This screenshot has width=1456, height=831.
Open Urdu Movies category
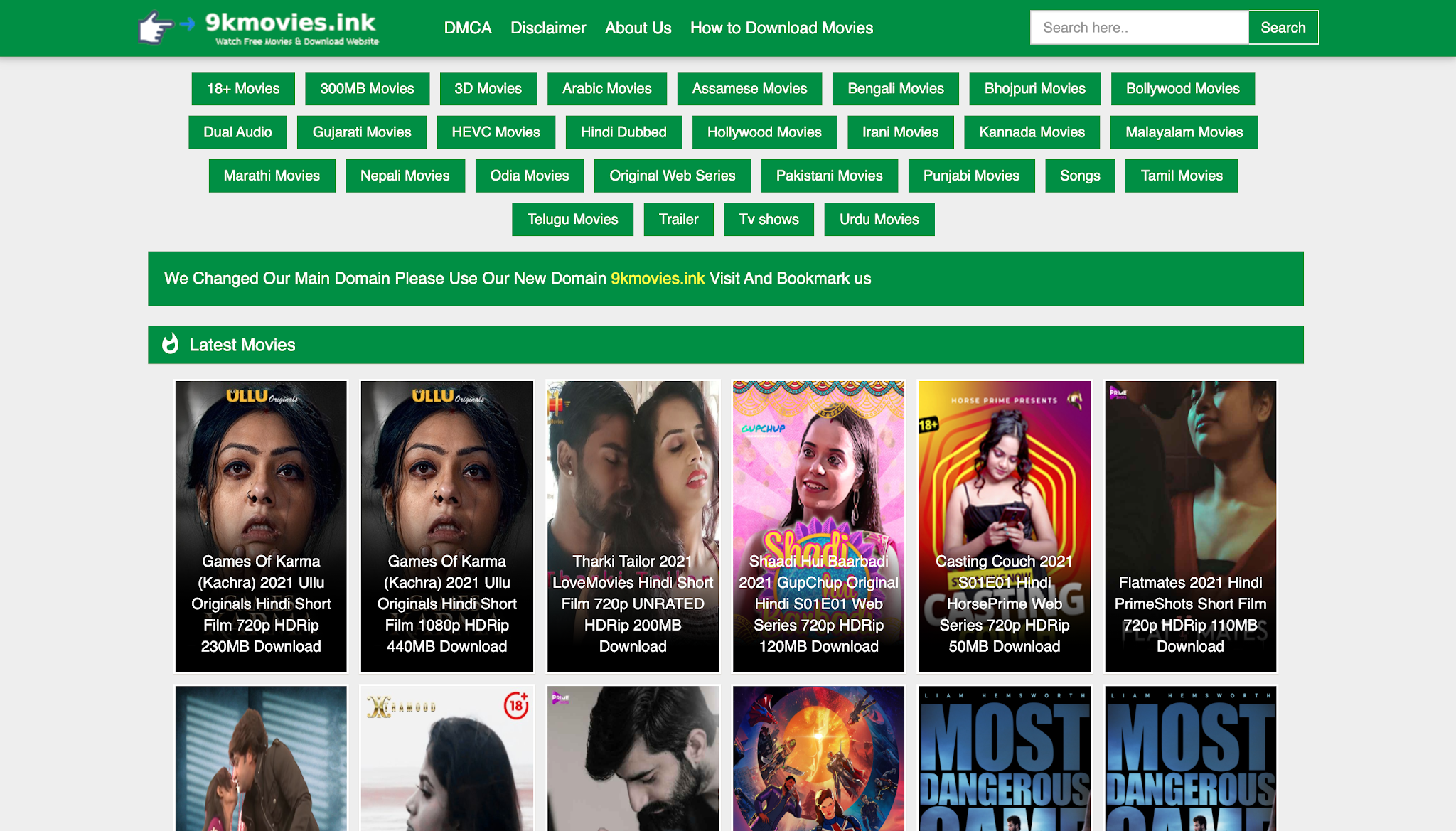[x=879, y=219]
